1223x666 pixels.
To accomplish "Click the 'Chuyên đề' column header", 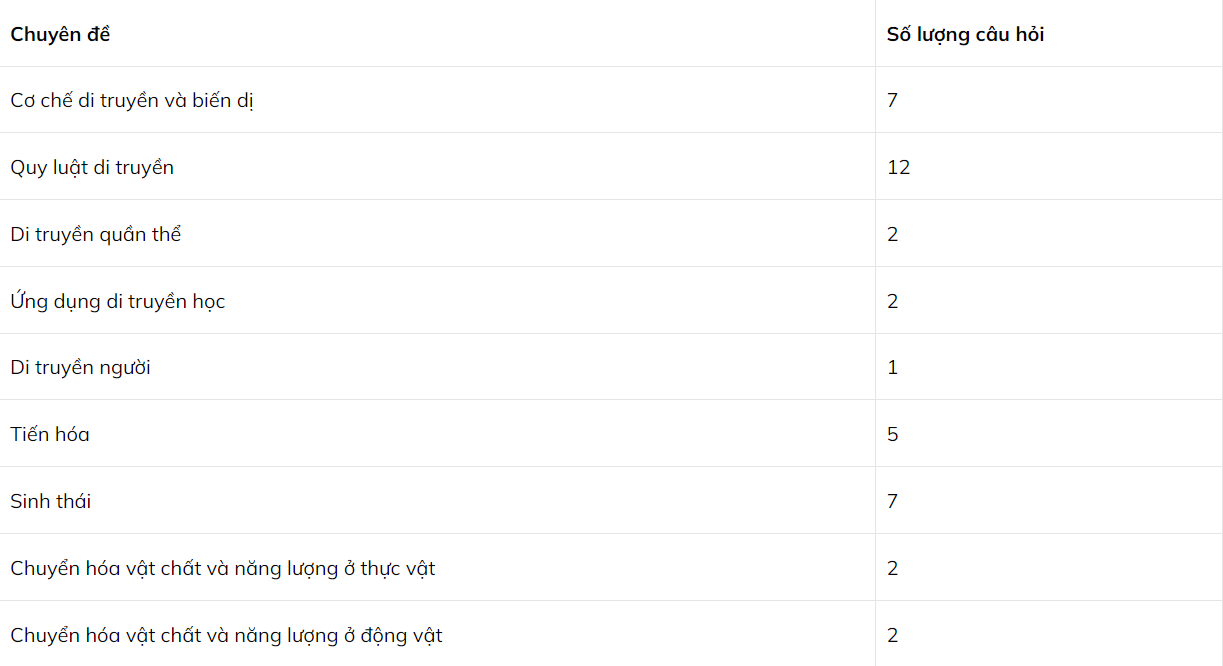I will pyautogui.click(x=60, y=34).
